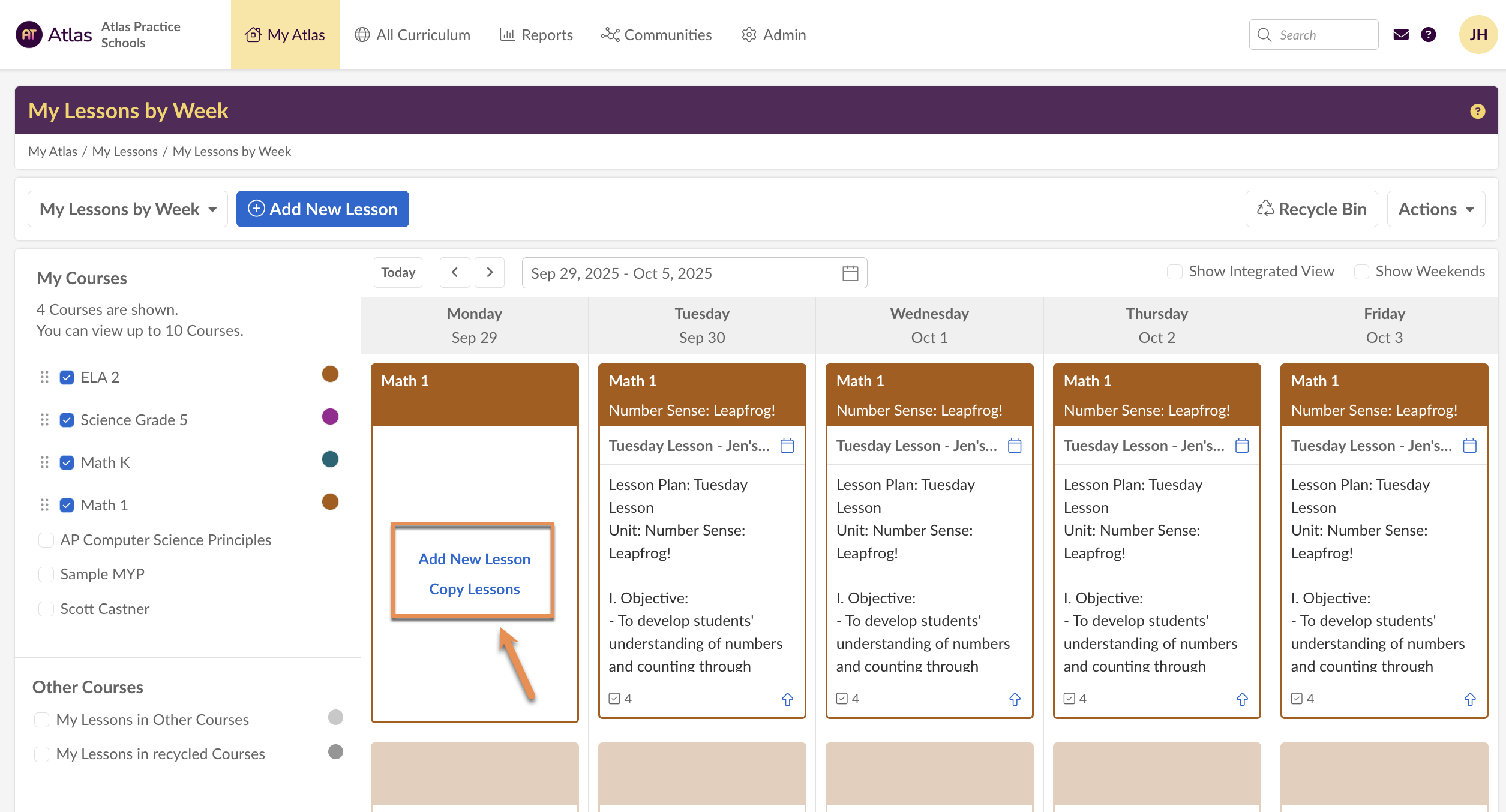Open the Actions dropdown menu
Screen dimensions: 1506x812
[x=1436, y=209]
